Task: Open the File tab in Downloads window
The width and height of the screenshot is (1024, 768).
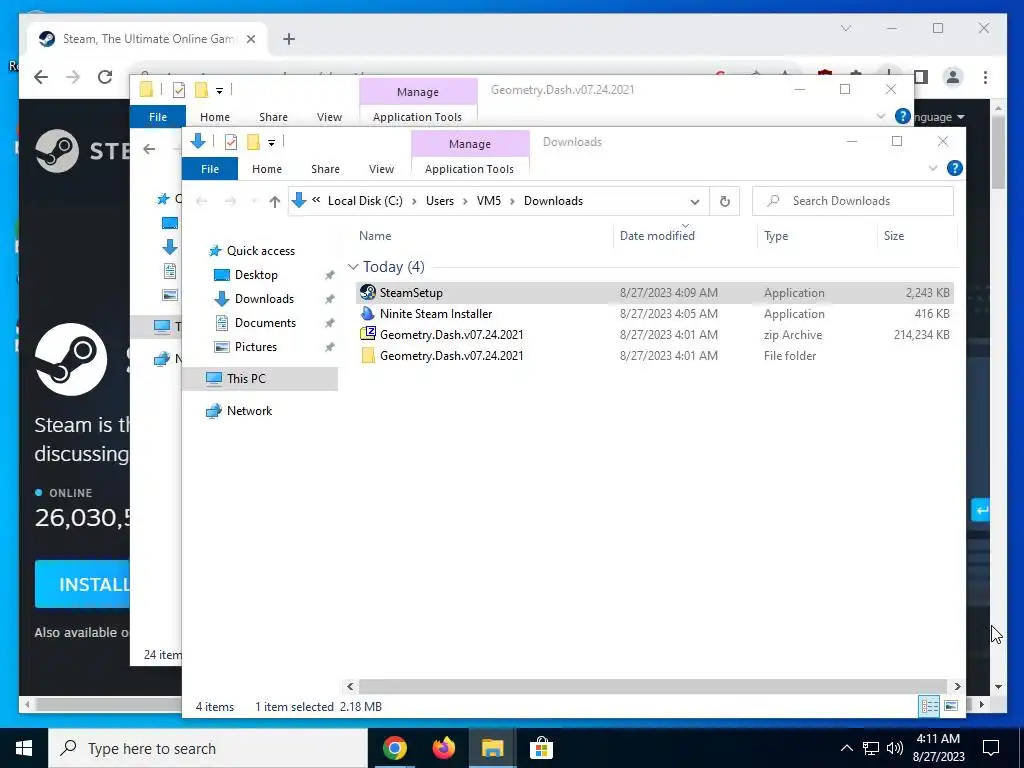Action: (210, 168)
